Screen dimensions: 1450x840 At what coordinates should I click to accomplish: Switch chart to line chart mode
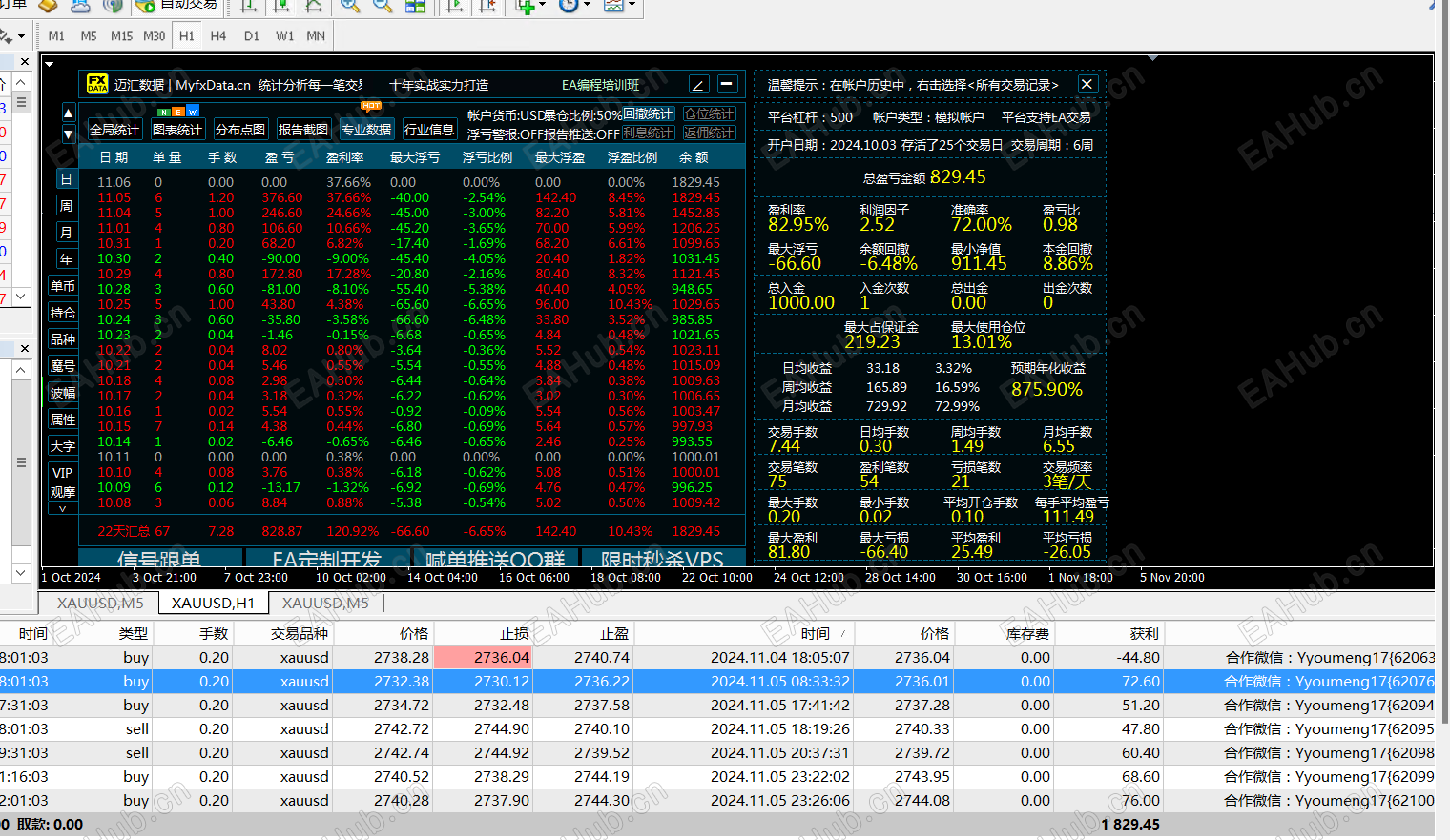pos(313,6)
